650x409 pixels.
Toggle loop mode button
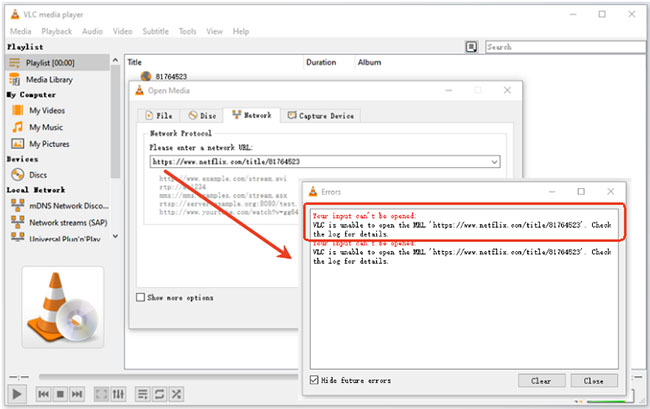point(159,394)
